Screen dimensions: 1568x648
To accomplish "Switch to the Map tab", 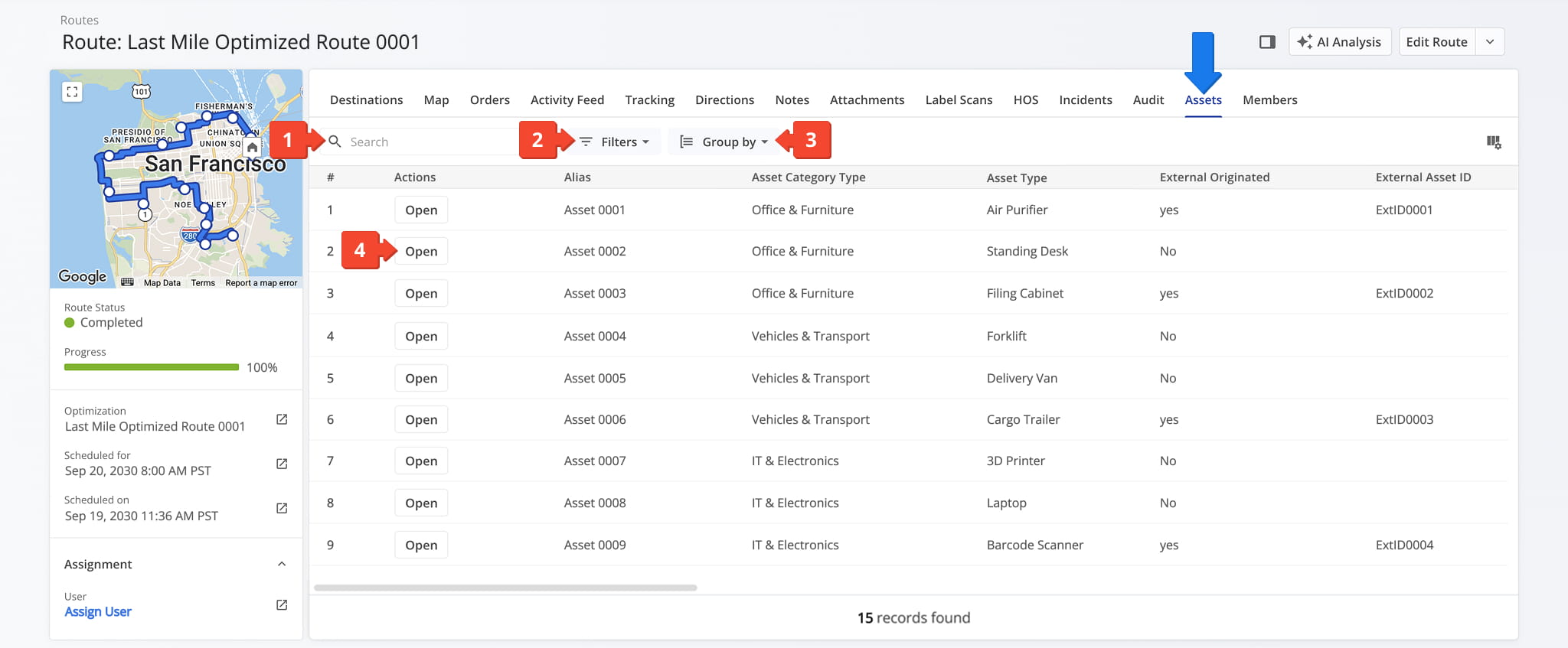I will coord(436,99).
